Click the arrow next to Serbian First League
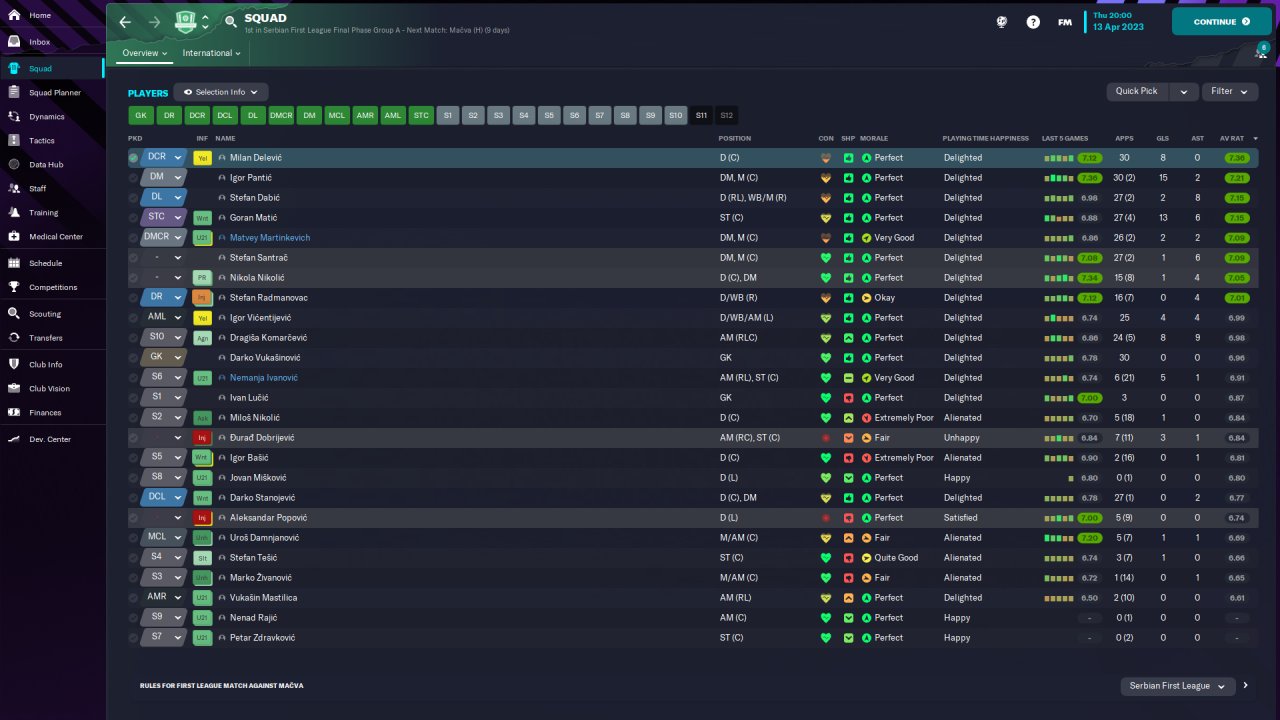1280x720 pixels. (1245, 686)
